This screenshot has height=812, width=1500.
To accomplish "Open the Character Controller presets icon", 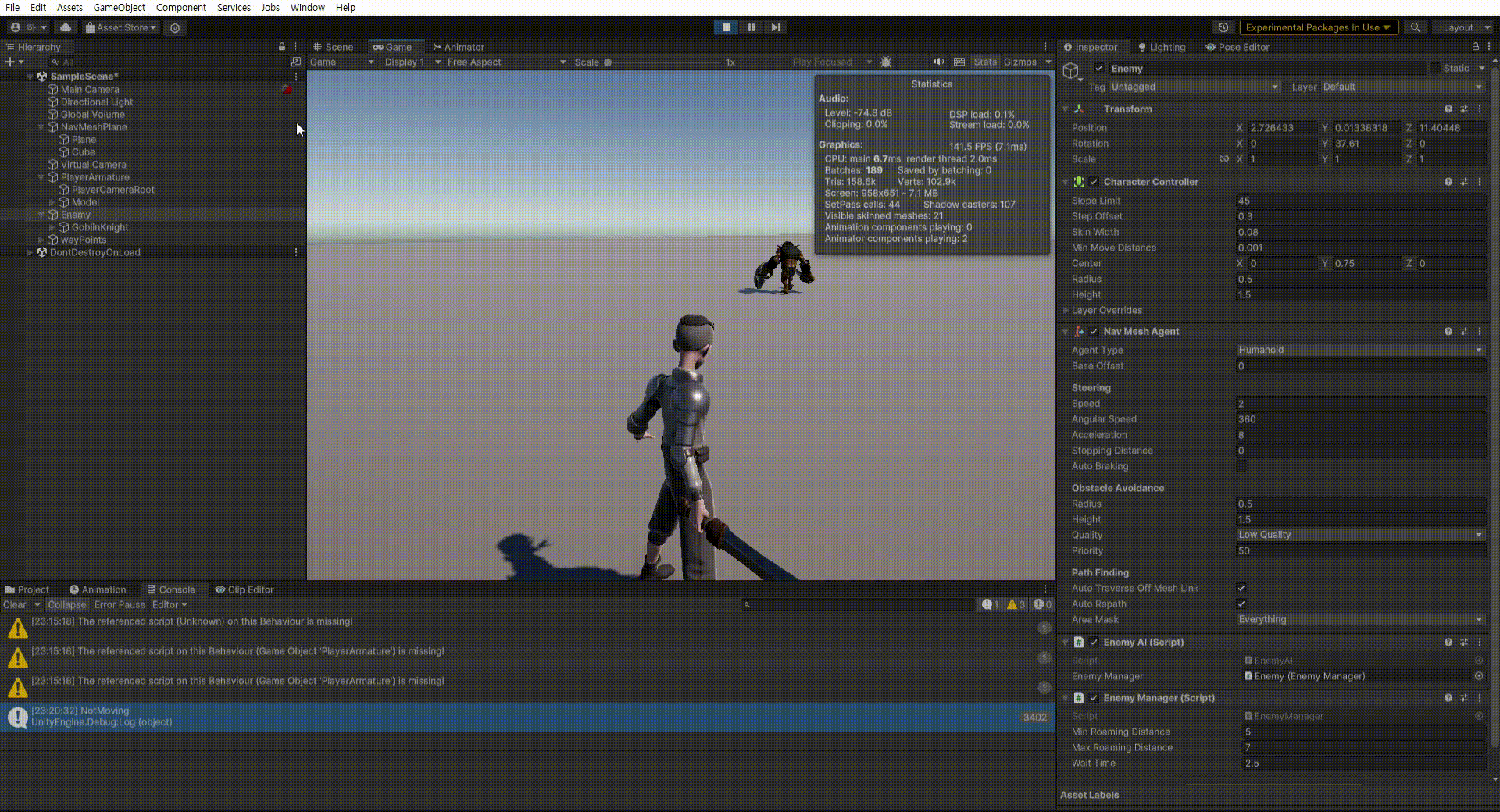I will pos(1464,182).
